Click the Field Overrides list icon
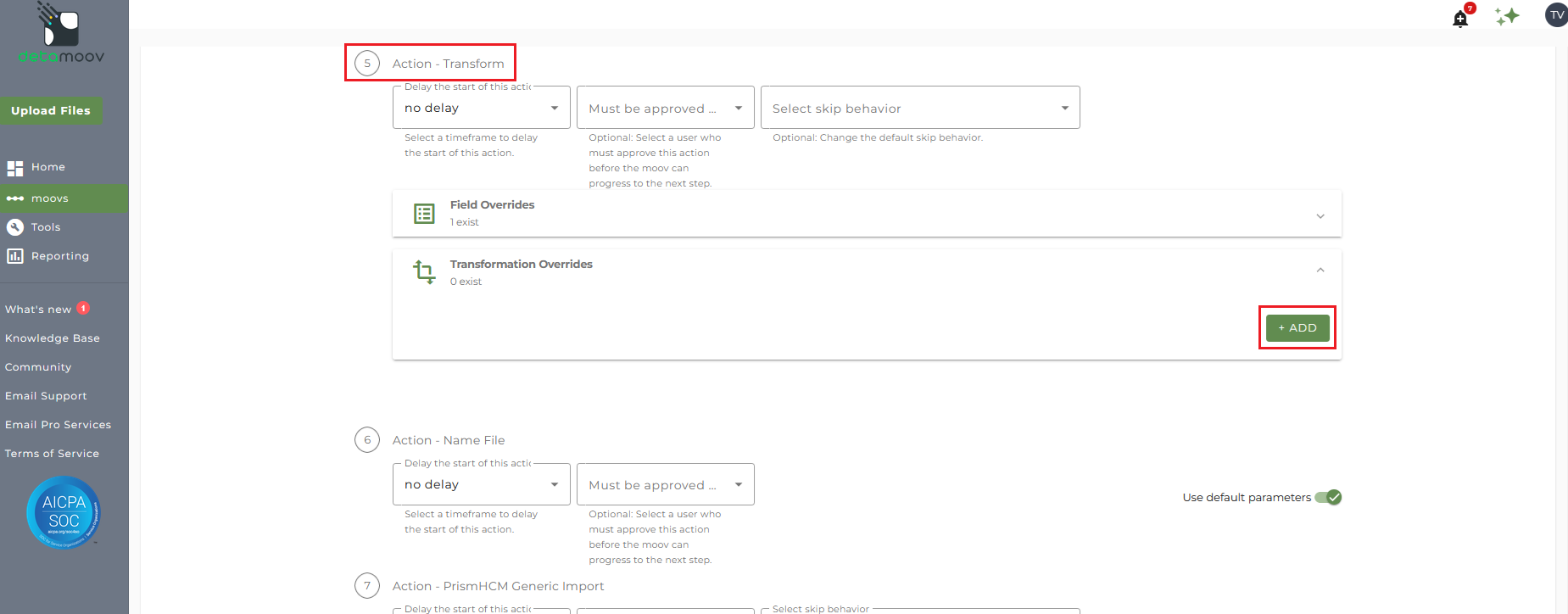The width and height of the screenshot is (1568, 614). click(424, 214)
